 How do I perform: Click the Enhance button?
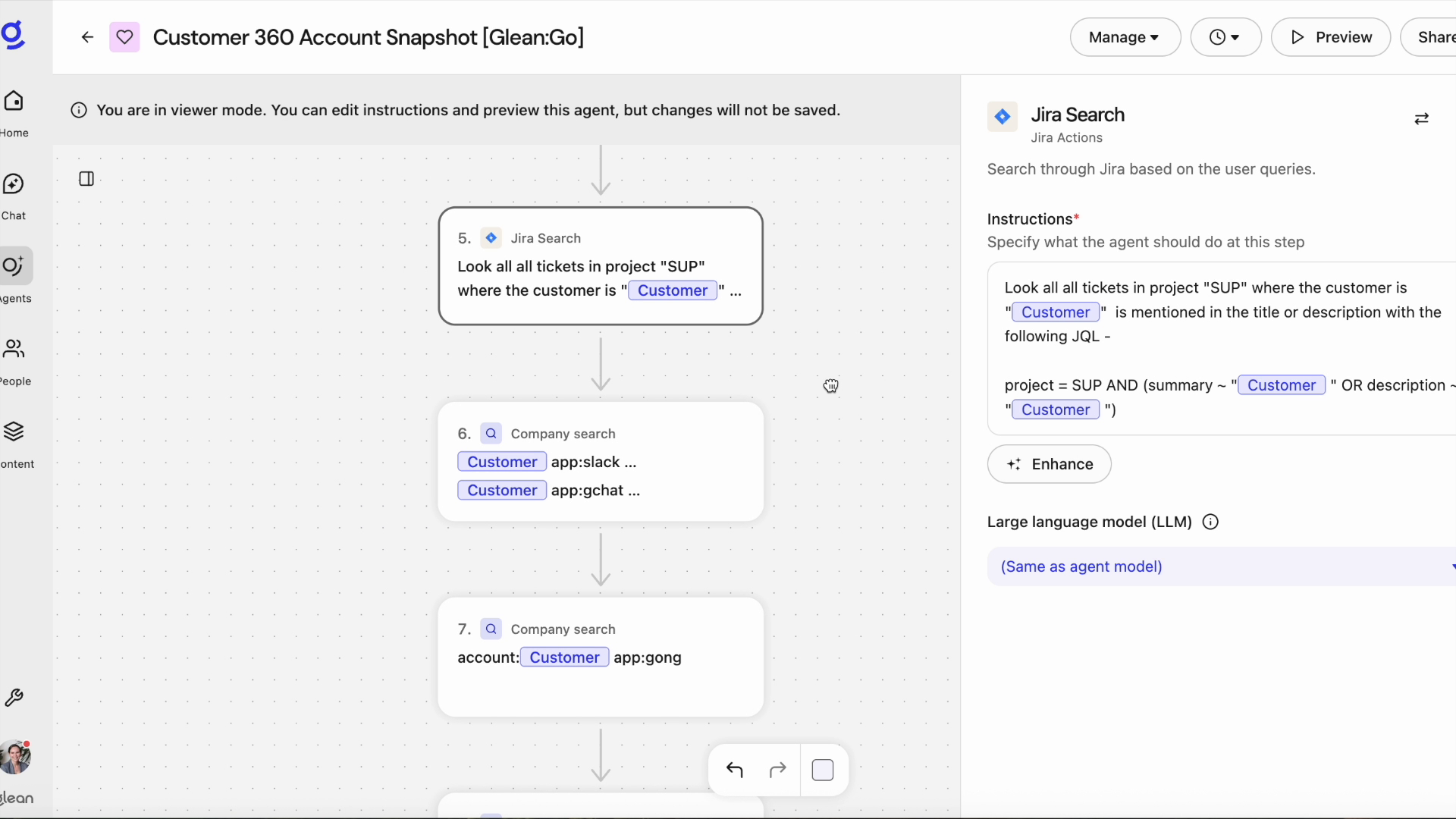[1049, 464]
